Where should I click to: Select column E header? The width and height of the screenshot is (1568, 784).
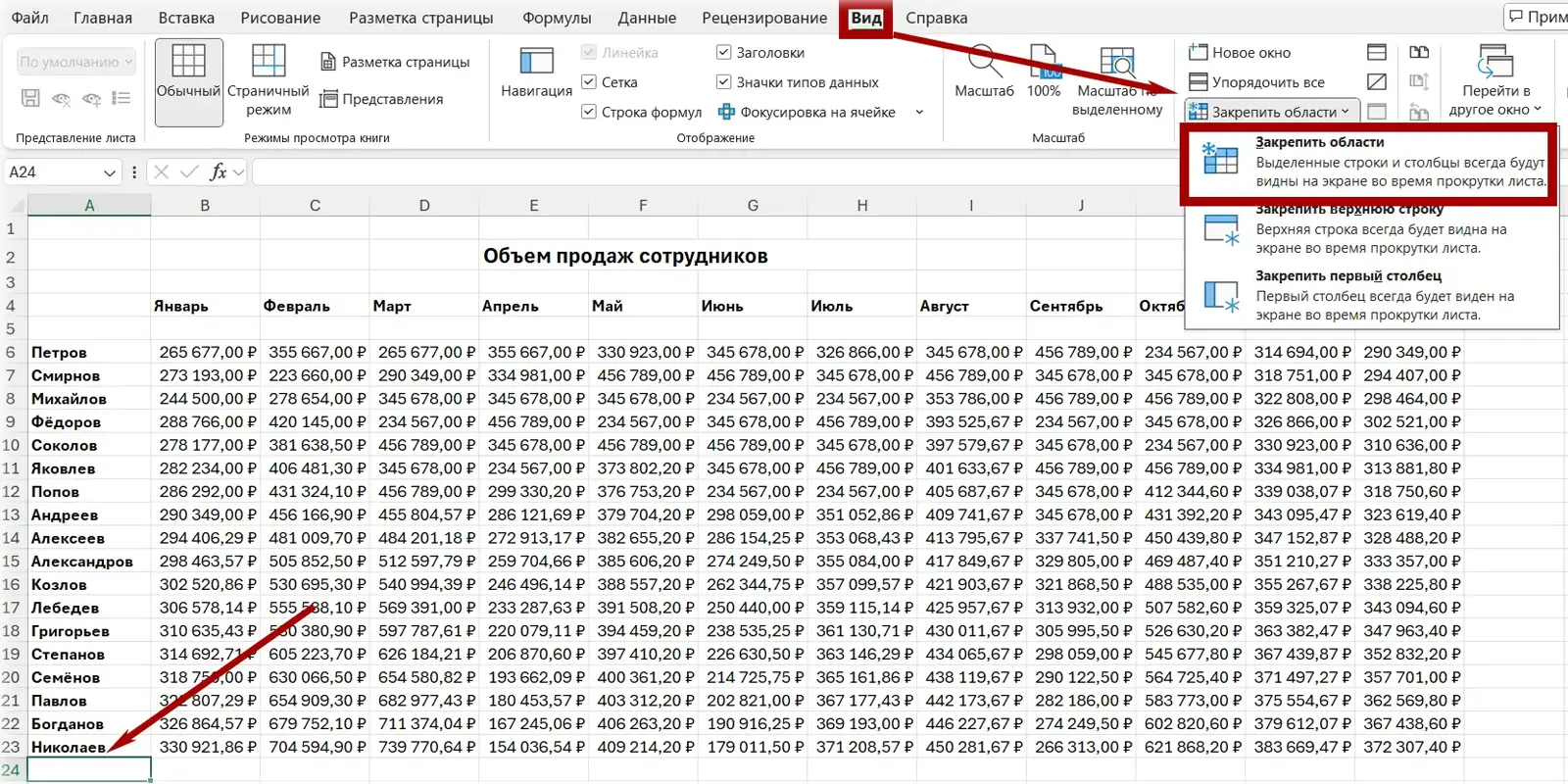pyautogui.click(x=534, y=206)
